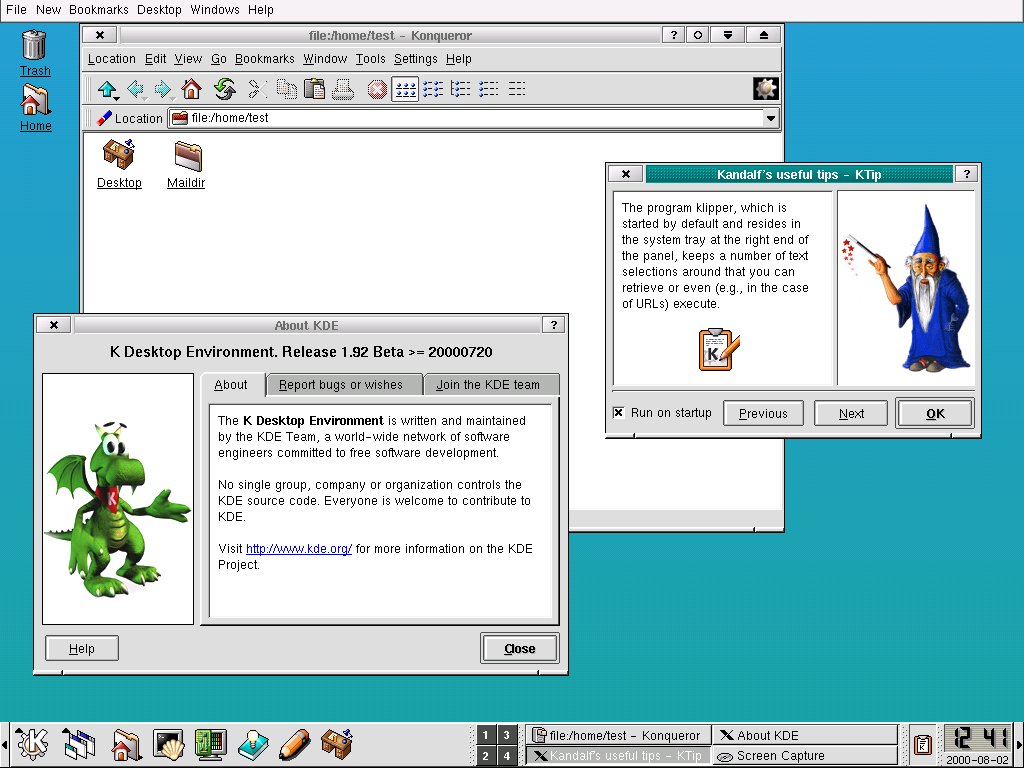Image resolution: width=1024 pixels, height=768 pixels.
Task: Click the Up directory arrow in Konqueror toolbar
Action: point(108,89)
